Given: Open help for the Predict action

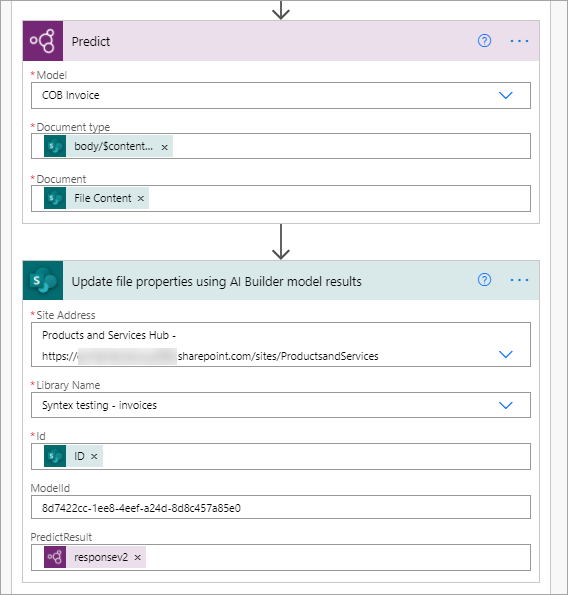Looking at the screenshot, I should point(484,41).
